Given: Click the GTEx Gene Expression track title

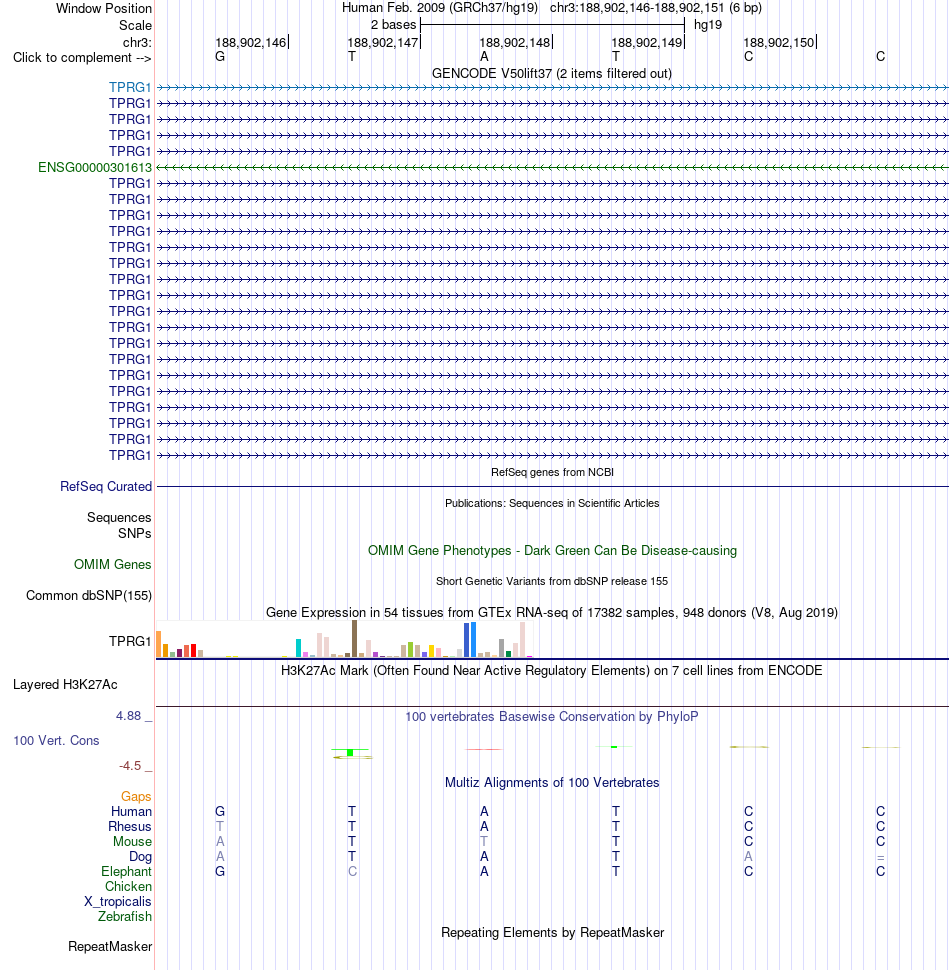Looking at the screenshot, I should (552, 612).
